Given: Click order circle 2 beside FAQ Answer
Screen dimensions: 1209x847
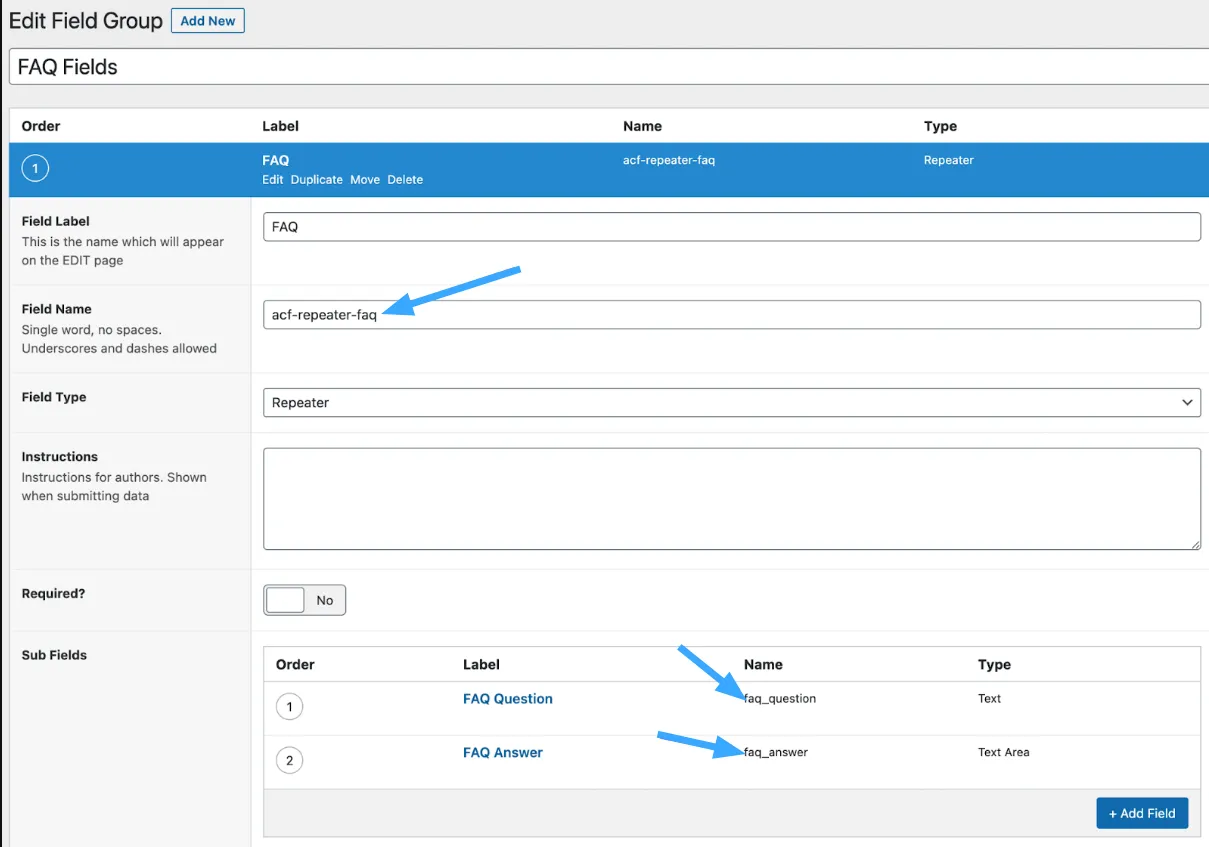Looking at the screenshot, I should click(x=289, y=761).
